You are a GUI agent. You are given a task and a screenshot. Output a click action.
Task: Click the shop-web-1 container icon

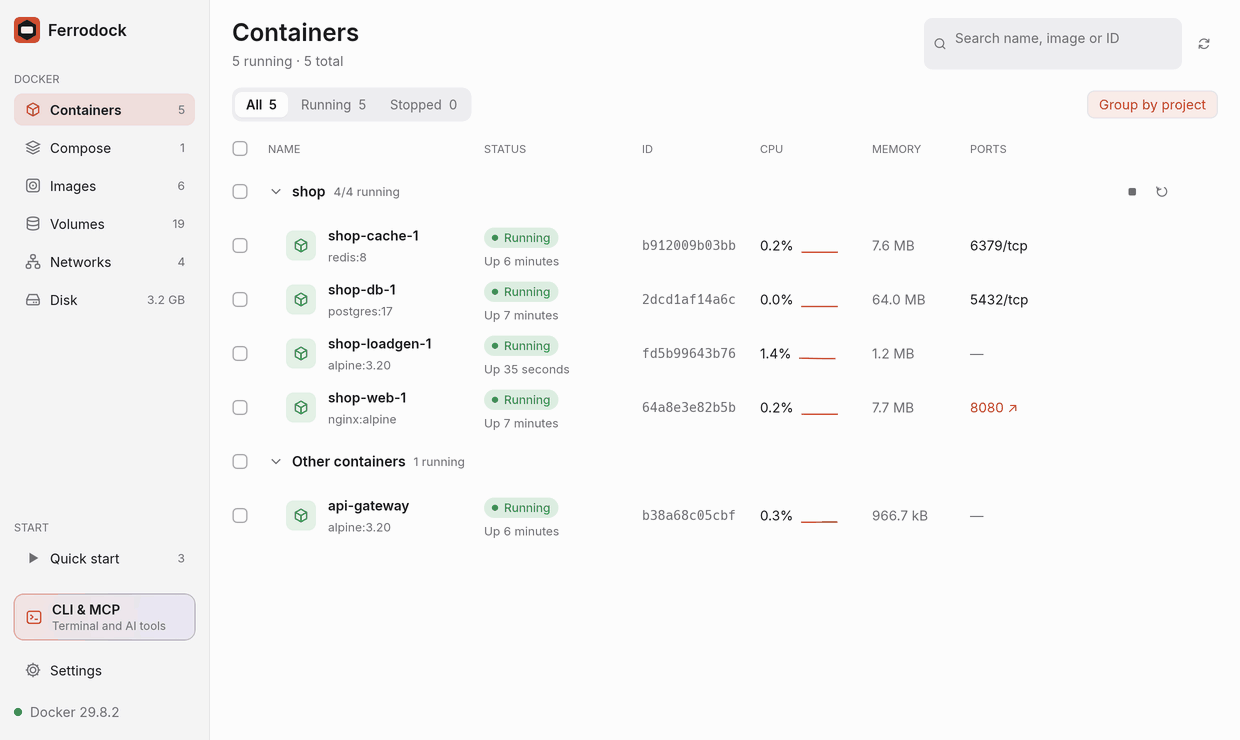[x=301, y=407]
